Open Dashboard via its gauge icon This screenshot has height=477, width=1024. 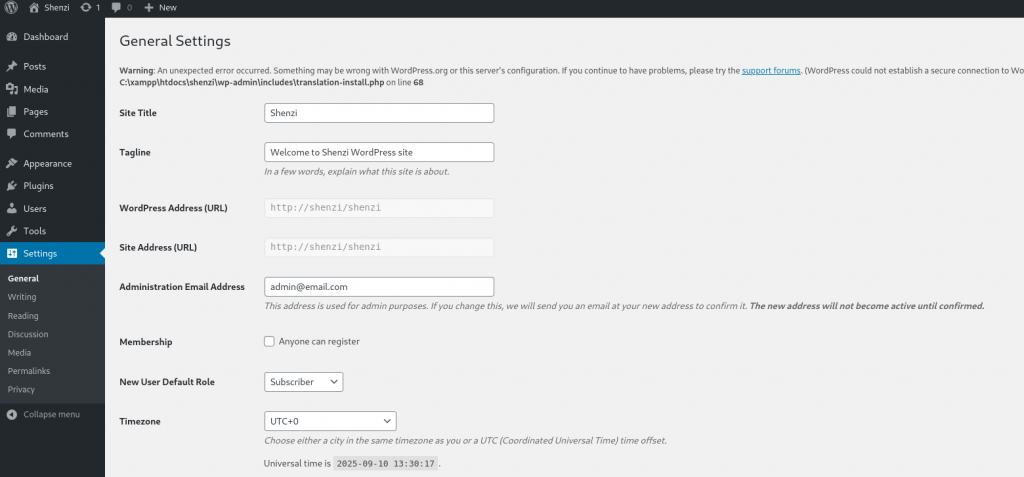[x=12, y=37]
